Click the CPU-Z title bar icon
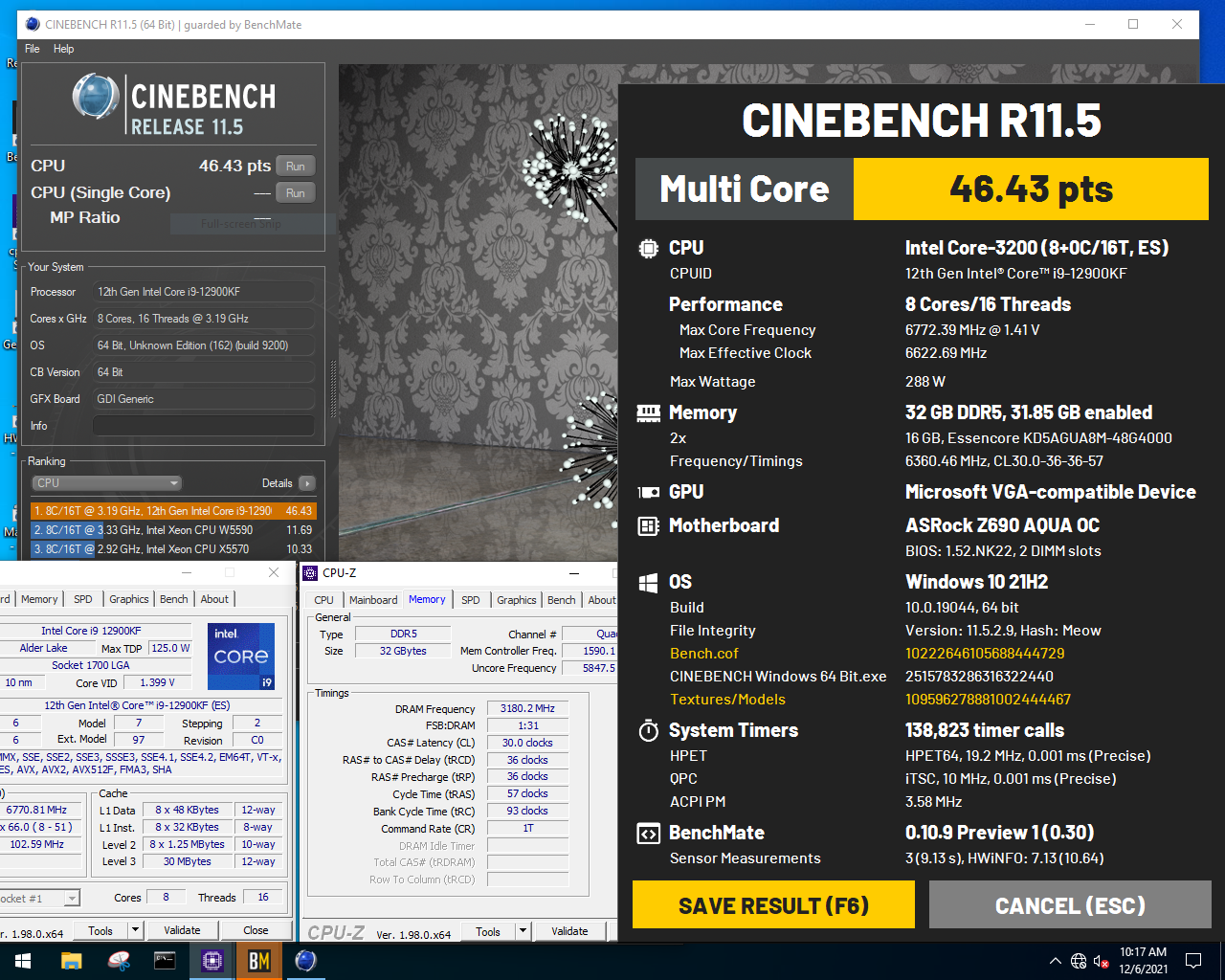1225x980 pixels. coord(310,573)
